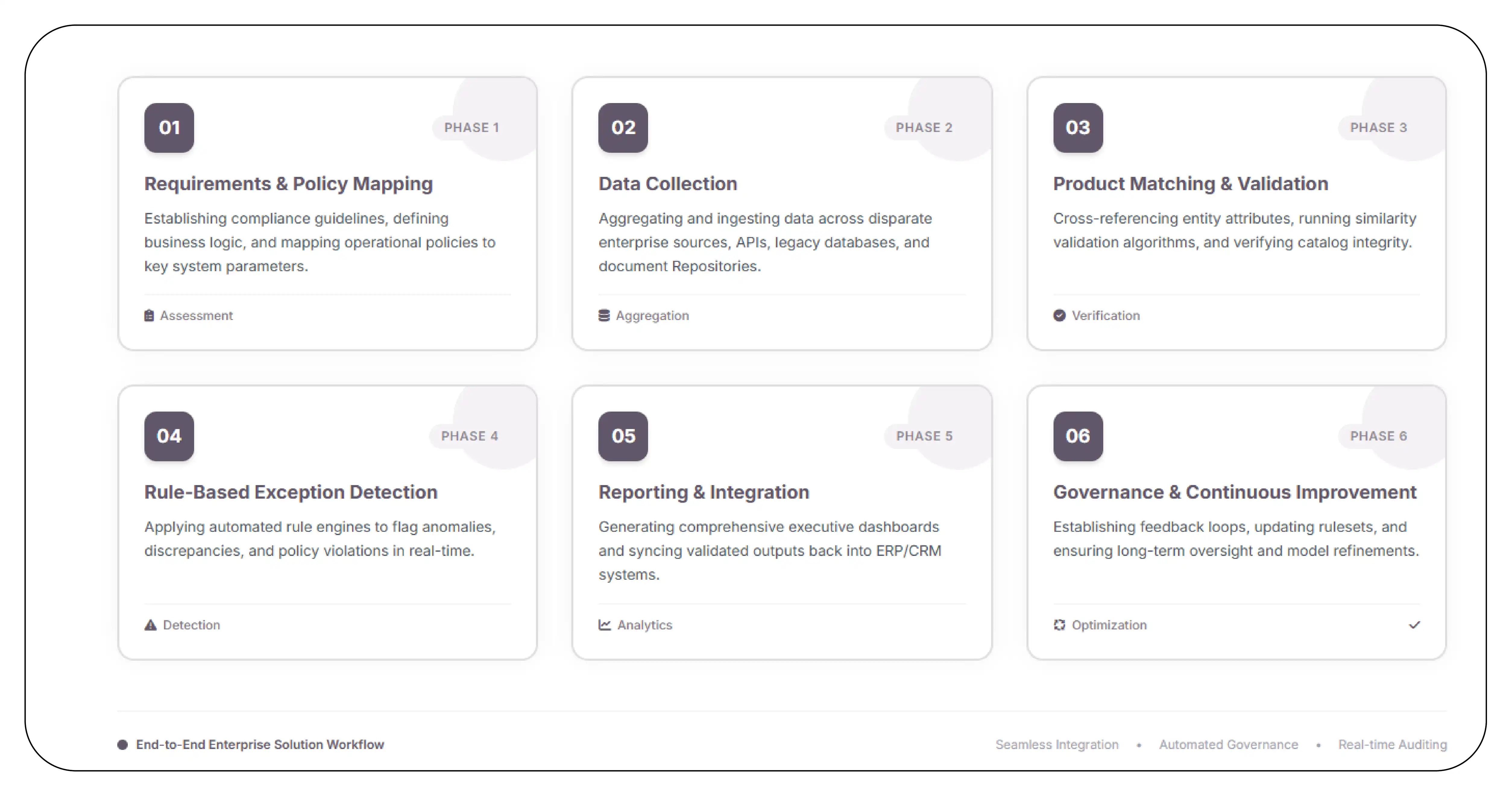Click the 02 step number badge
The image size is (1512, 796).
click(623, 128)
